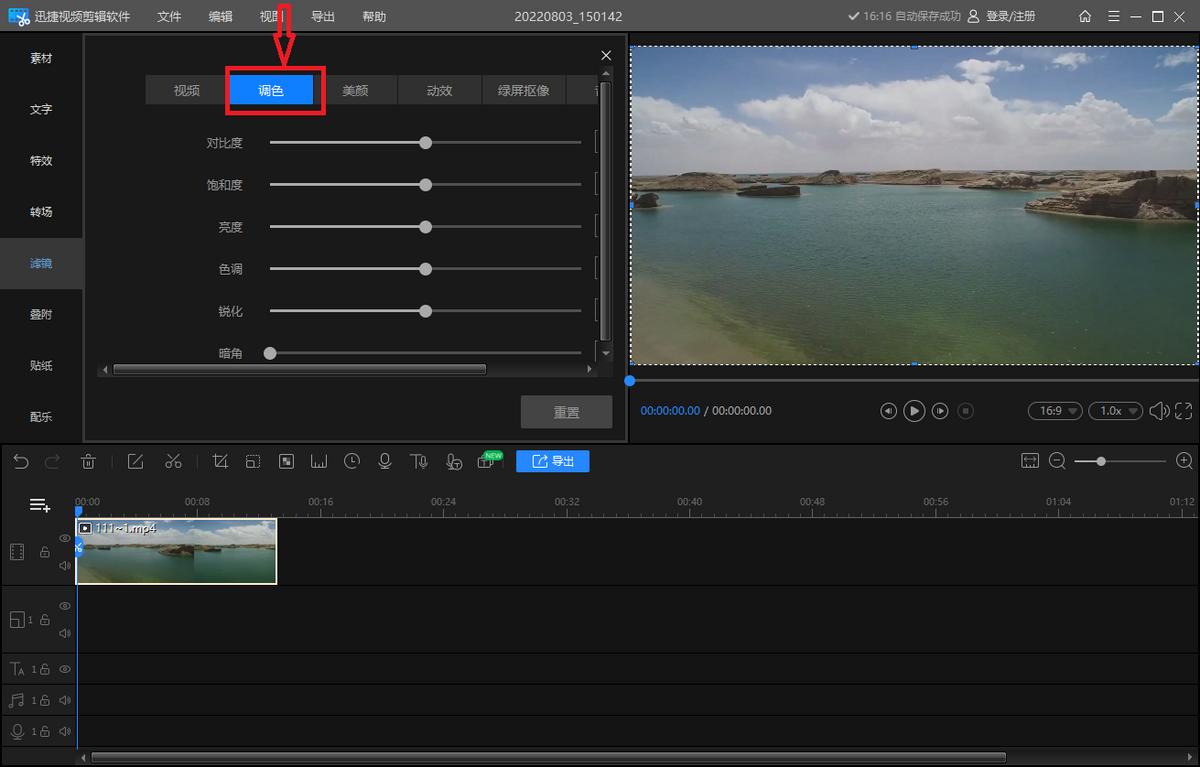Mute the music track audio
The height and width of the screenshot is (767, 1200).
[x=65, y=700]
